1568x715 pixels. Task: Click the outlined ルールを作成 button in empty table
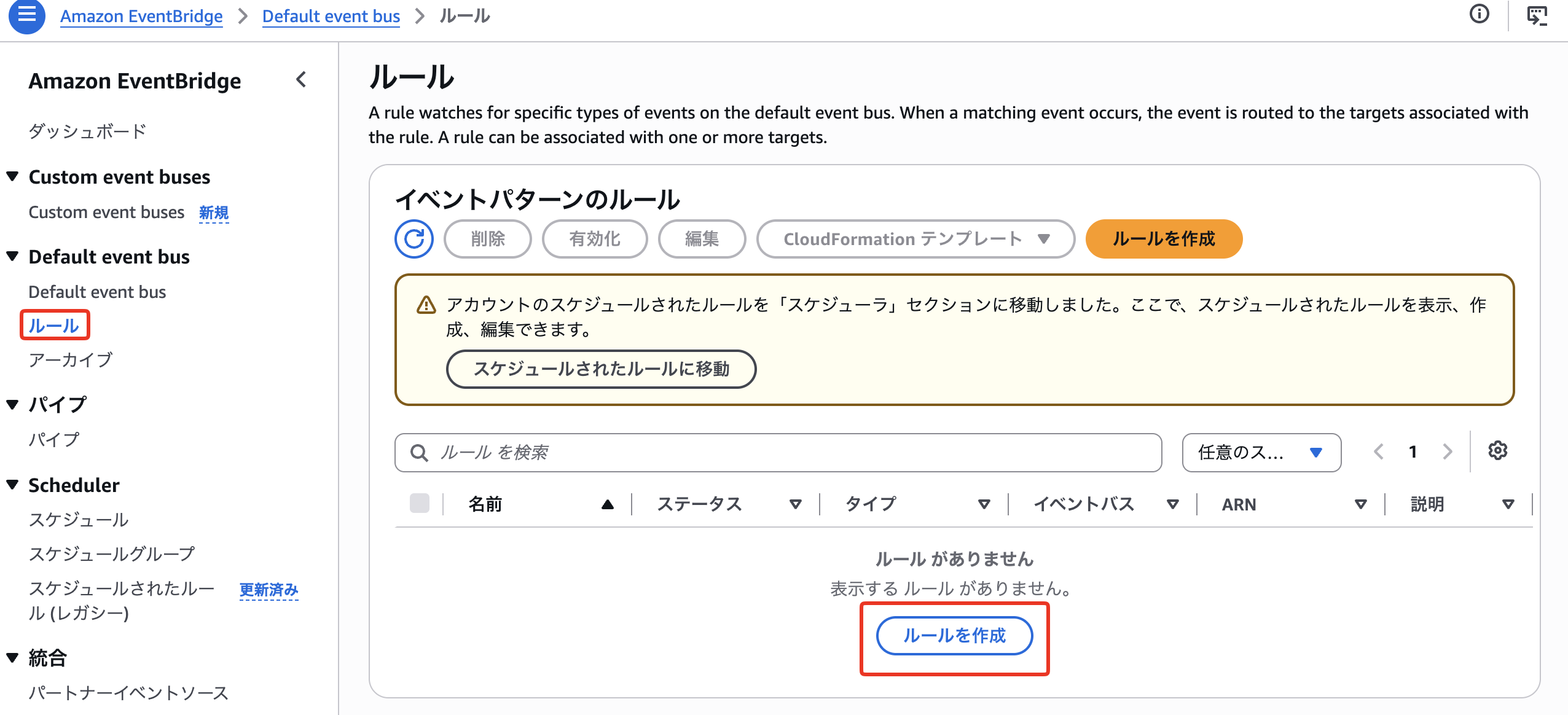[x=954, y=636]
